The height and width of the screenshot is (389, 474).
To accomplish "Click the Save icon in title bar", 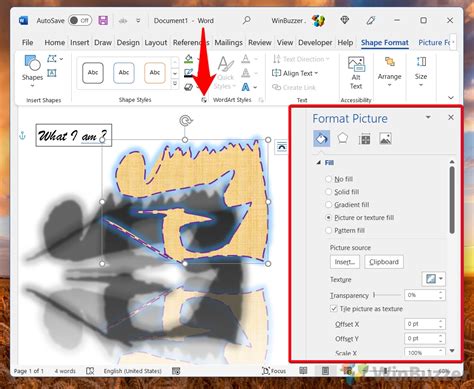I will click(x=103, y=20).
